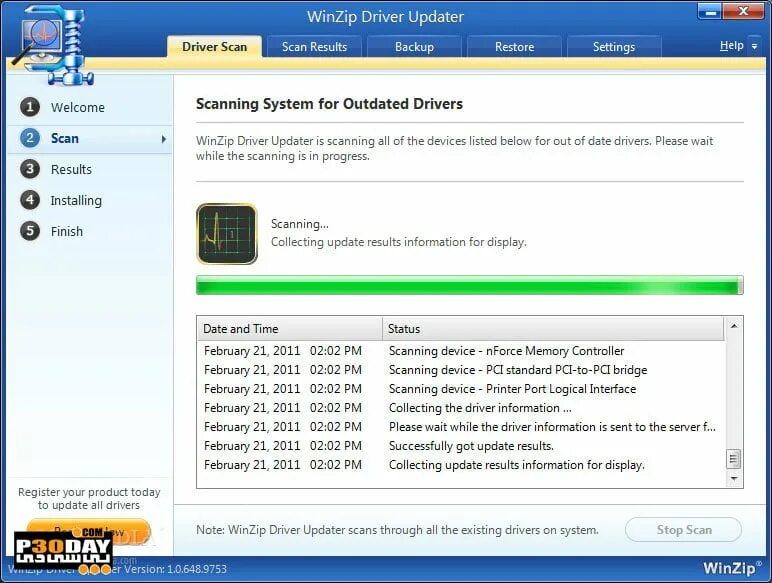The height and width of the screenshot is (583, 772).
Task: Select step 3 number icon for Results
Action: (30, 169)
